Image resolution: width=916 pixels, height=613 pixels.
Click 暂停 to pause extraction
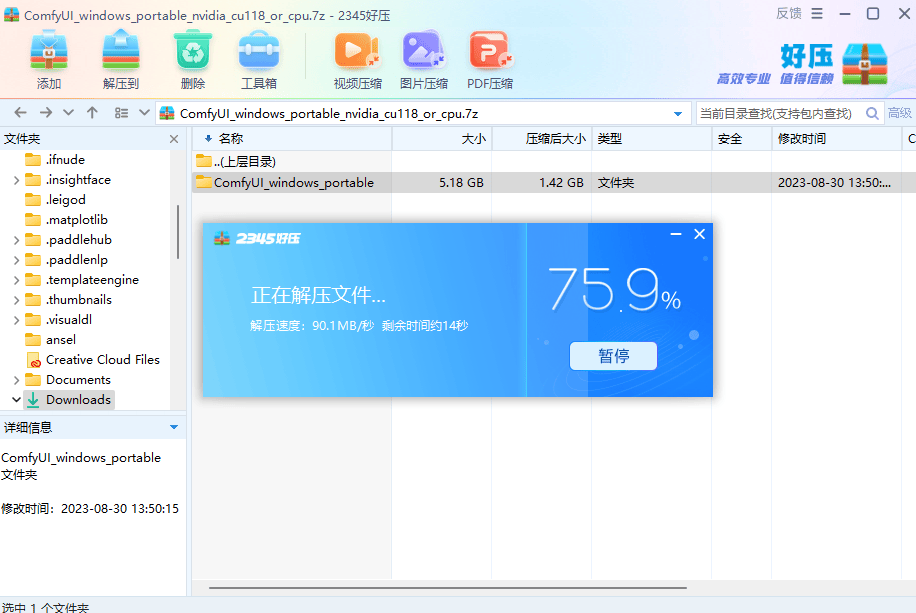pos(613,356)
